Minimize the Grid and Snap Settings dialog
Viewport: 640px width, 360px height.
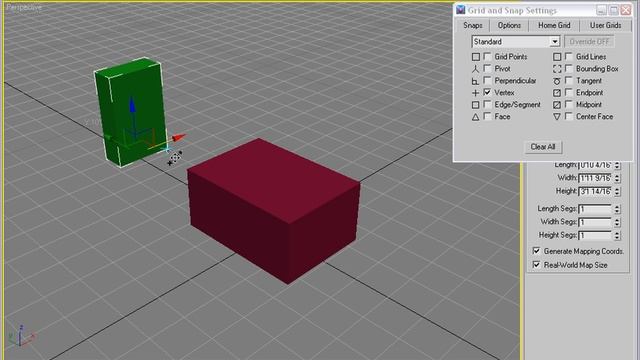click(x=602, y=10)
